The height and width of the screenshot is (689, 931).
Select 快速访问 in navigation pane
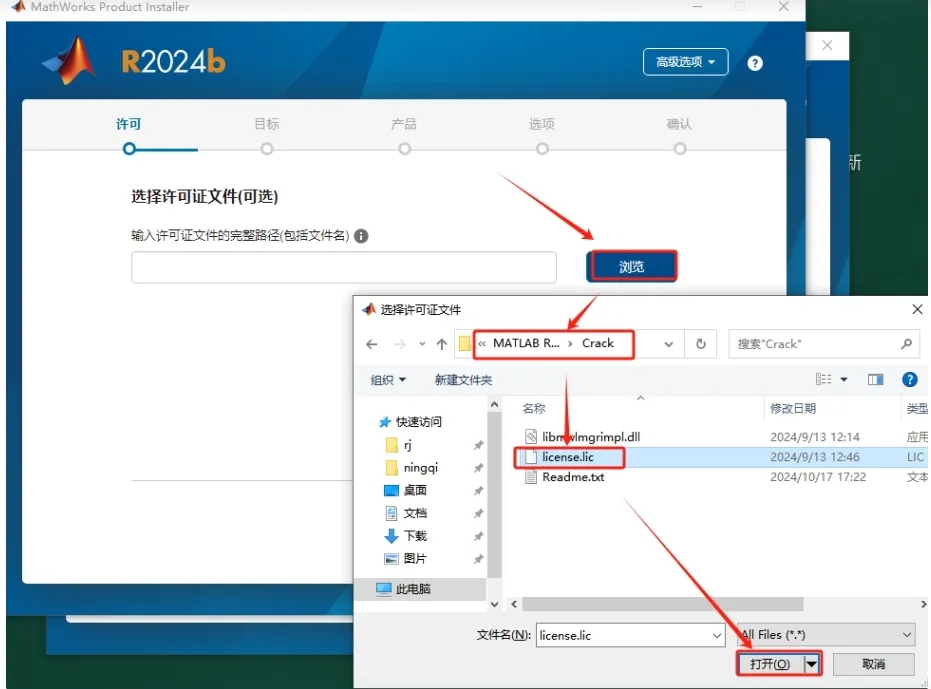(418, 422)
